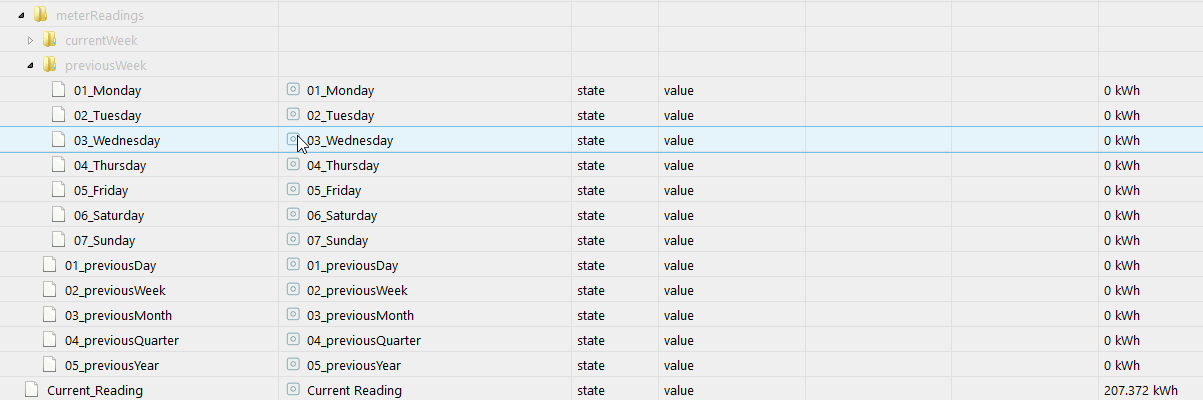This screenshot has width=1203, height=400.
Task: Click the 01_previousDay 0 kWh value
Action: 1122,265
